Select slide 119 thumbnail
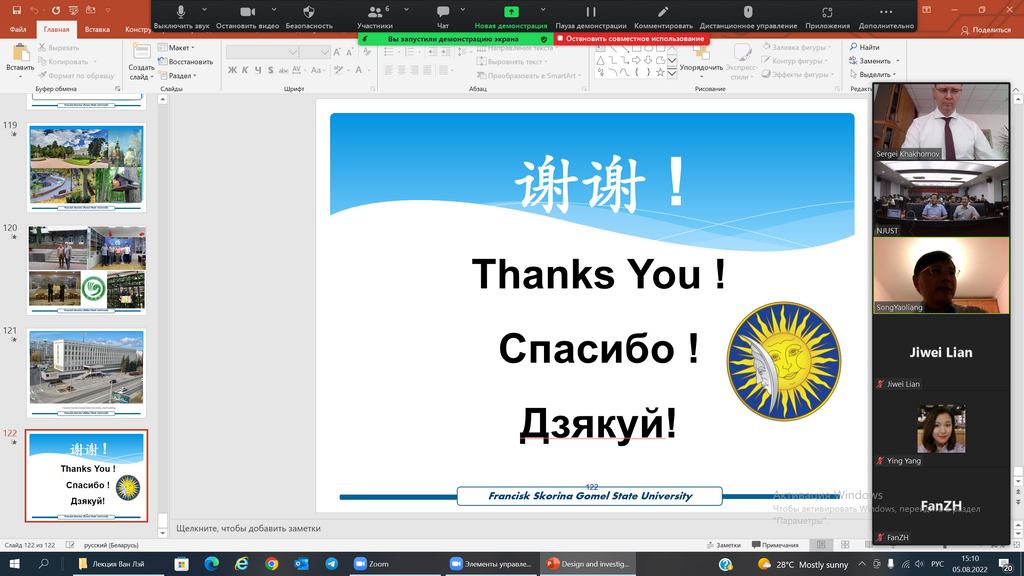Viewport: 1024px width, 576px height. tap(86, 167)
